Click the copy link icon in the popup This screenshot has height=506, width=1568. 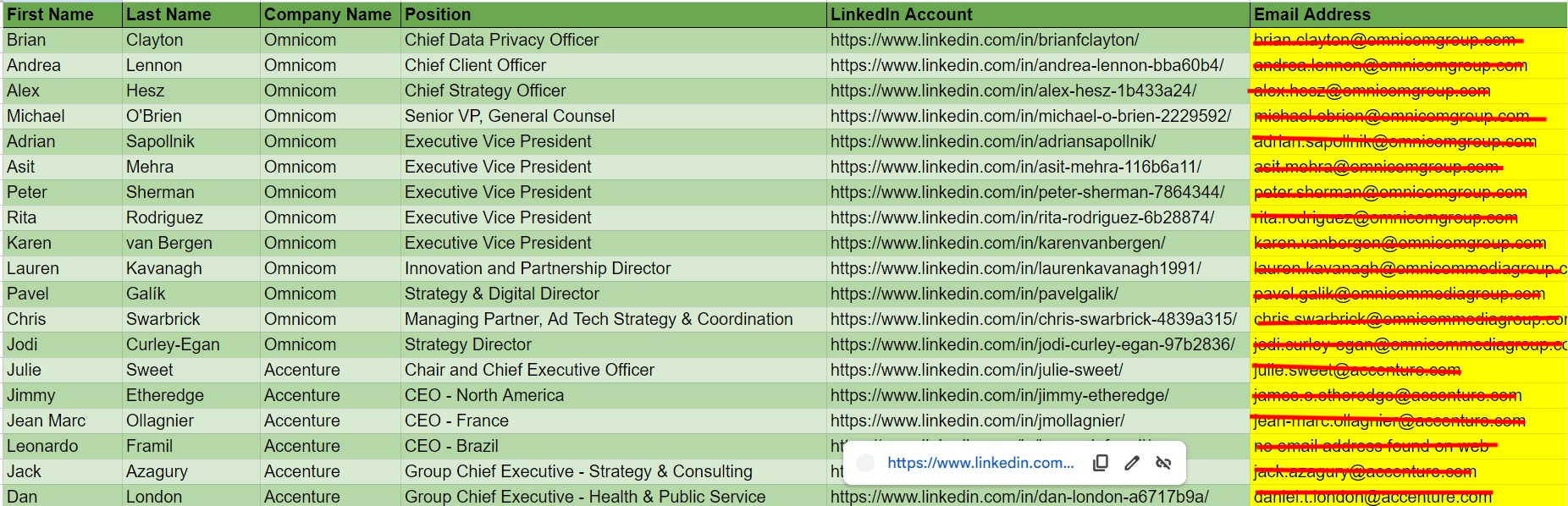1101,463
